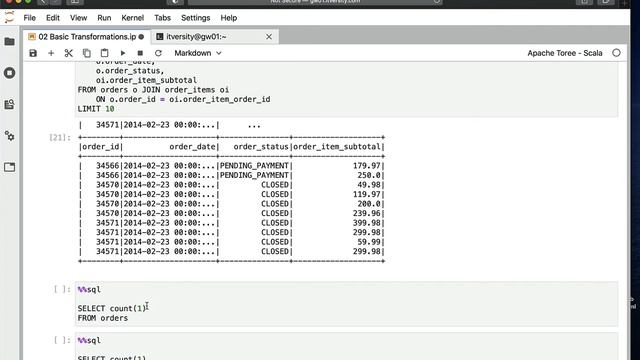Click the %%sql magic in first empty cell

coord(89,289)
